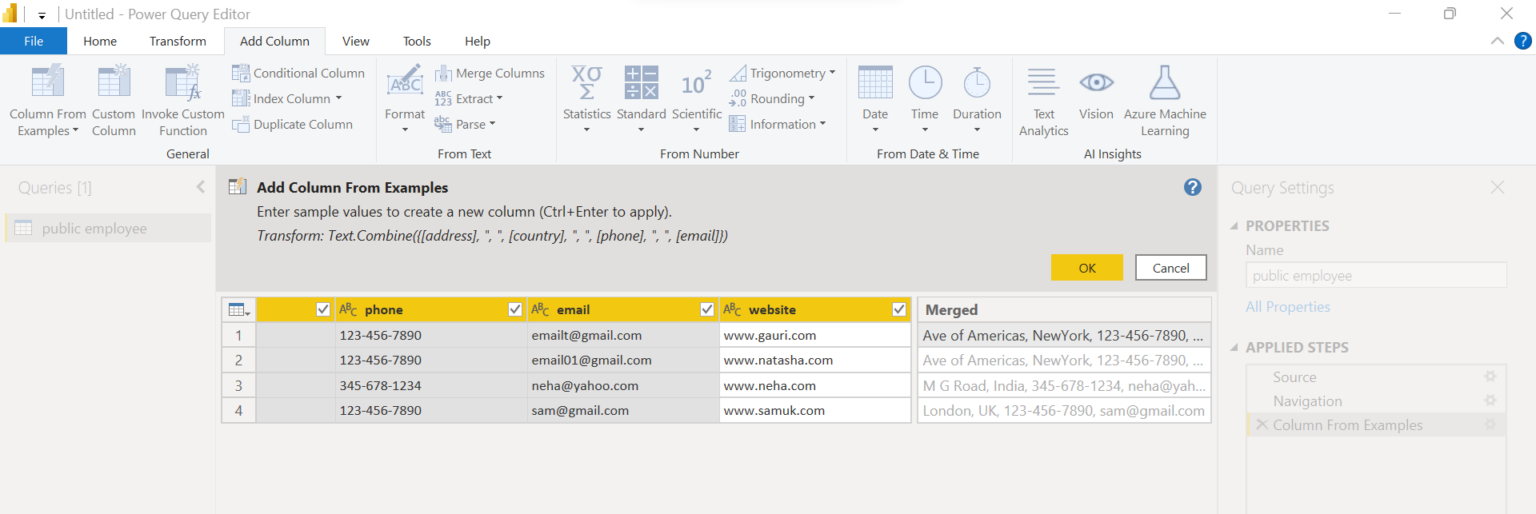This screenshot has height=514, width=1536.
Task: Toggle the website column checkbox
Action: 899,310
